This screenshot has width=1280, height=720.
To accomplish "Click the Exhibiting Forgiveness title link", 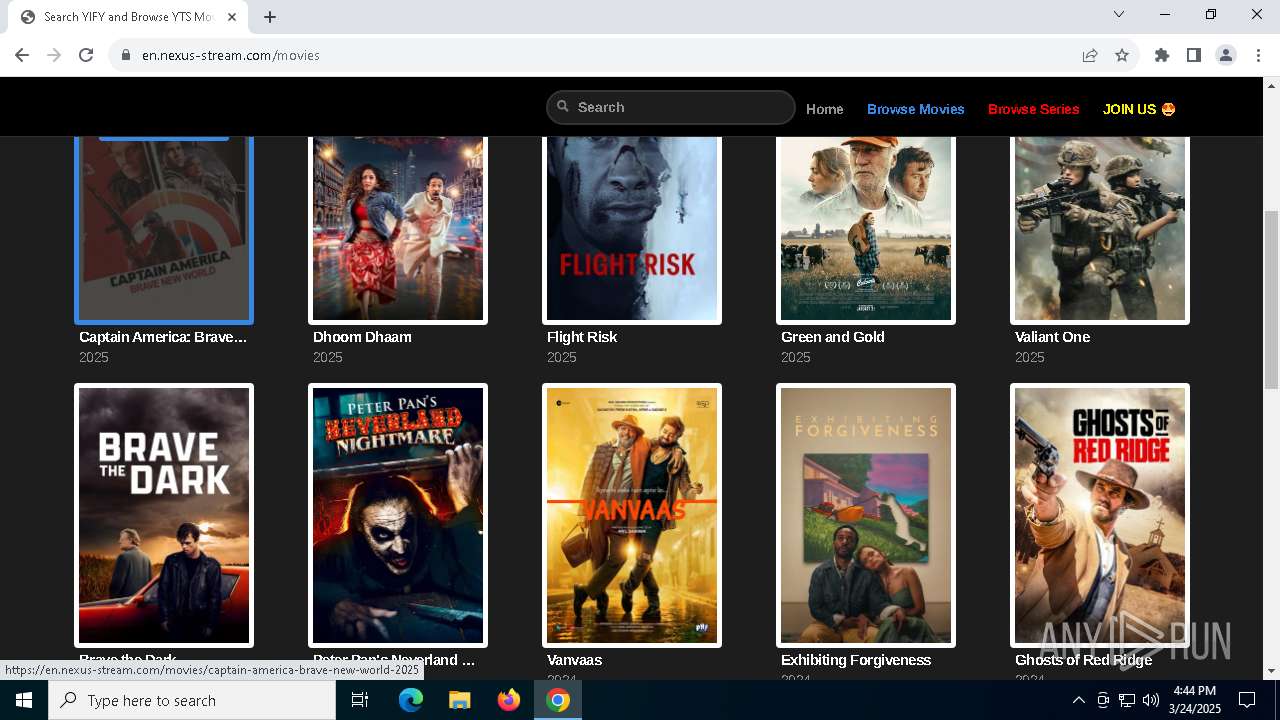I will coord(856,660).
